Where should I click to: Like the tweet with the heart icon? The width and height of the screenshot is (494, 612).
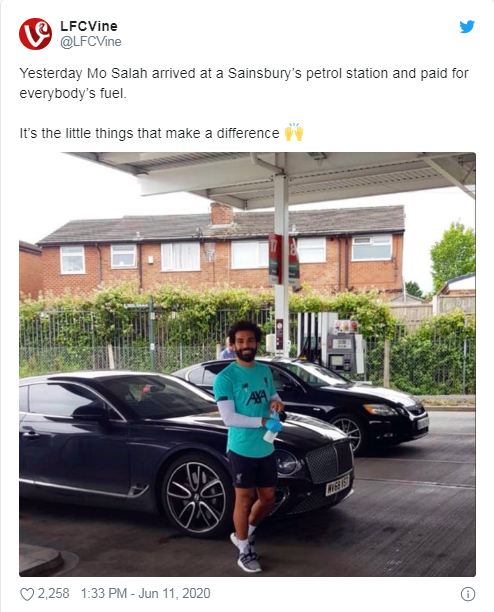click(x=27, y=594)
